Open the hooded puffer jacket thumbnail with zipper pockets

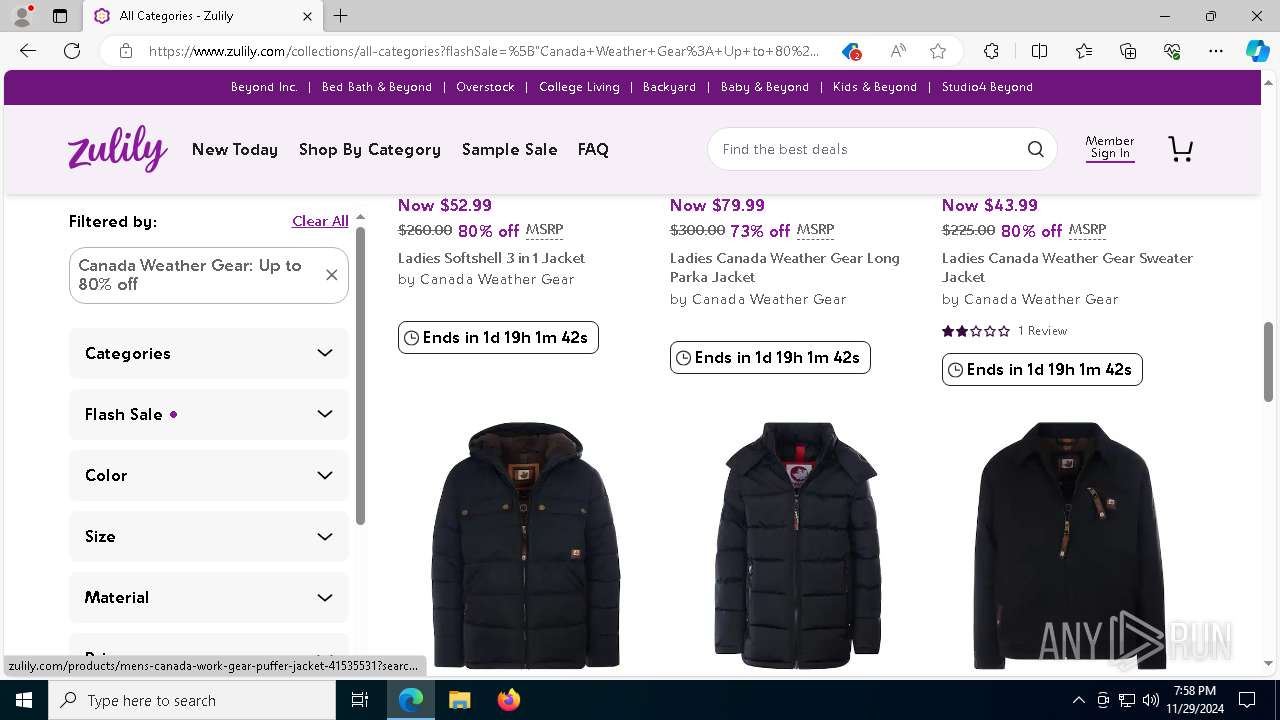(525, 545)
